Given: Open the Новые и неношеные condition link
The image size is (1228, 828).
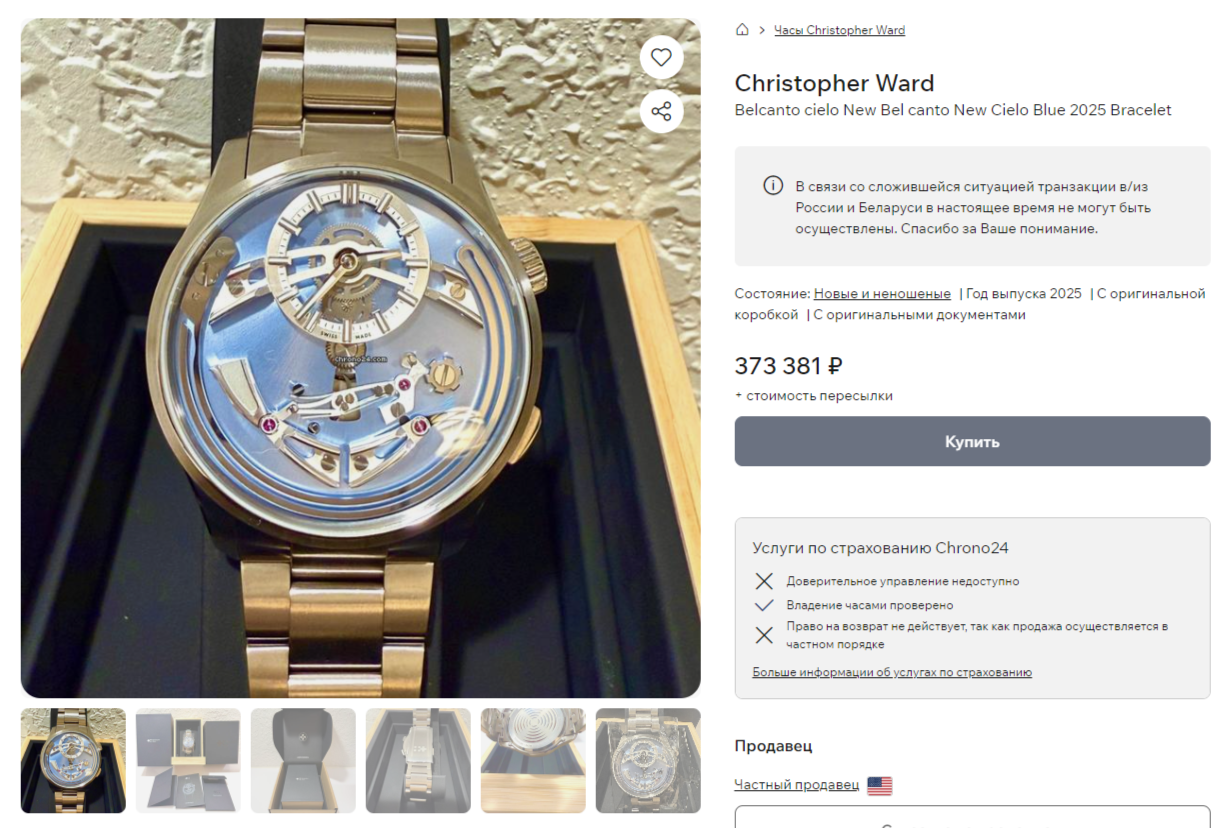Looking at the screenshot, I should (882, 294).
